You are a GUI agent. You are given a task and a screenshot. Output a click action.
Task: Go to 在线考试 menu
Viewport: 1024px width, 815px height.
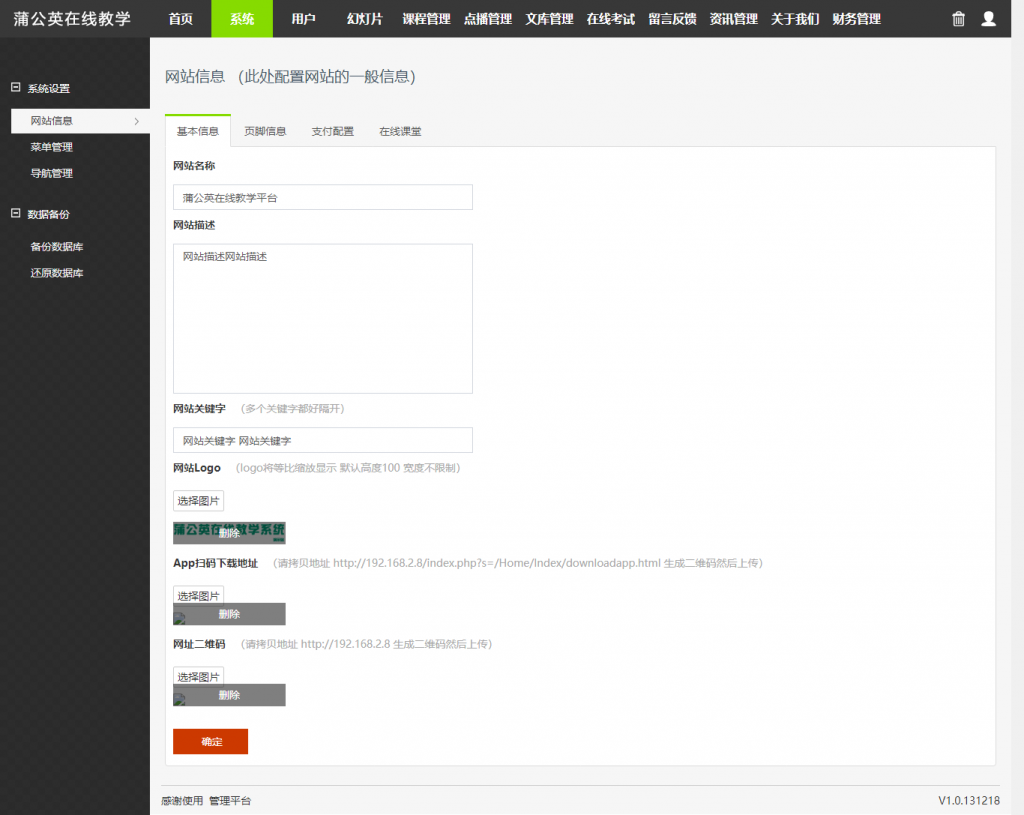click(610, 19)
